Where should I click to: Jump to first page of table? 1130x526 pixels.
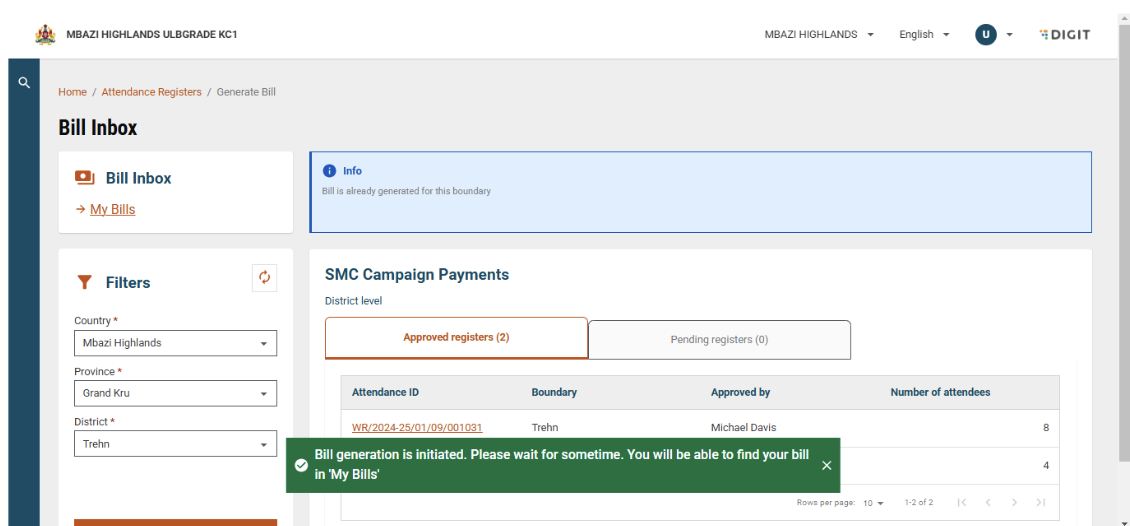(x=962, y=502)
